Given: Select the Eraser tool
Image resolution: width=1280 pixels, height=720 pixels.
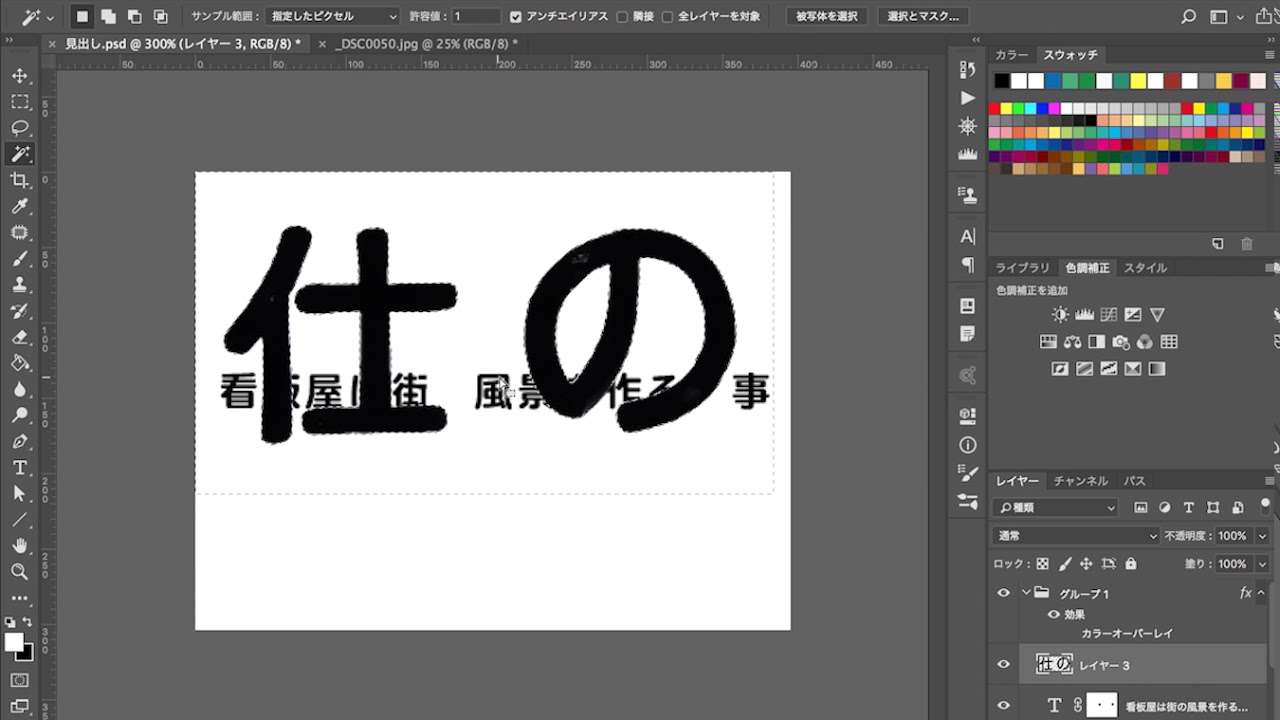Looking at the screenshot, I should (x=20, y=337).
